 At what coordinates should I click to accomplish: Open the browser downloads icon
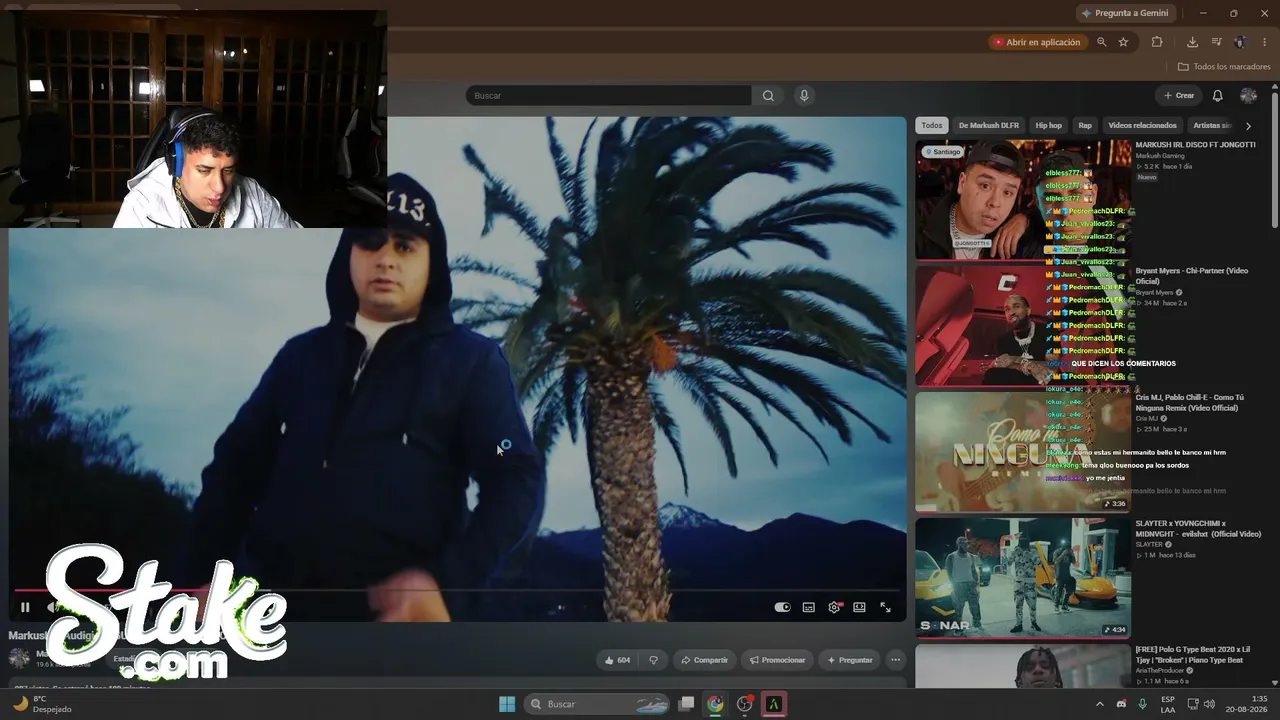(1192, 42)
